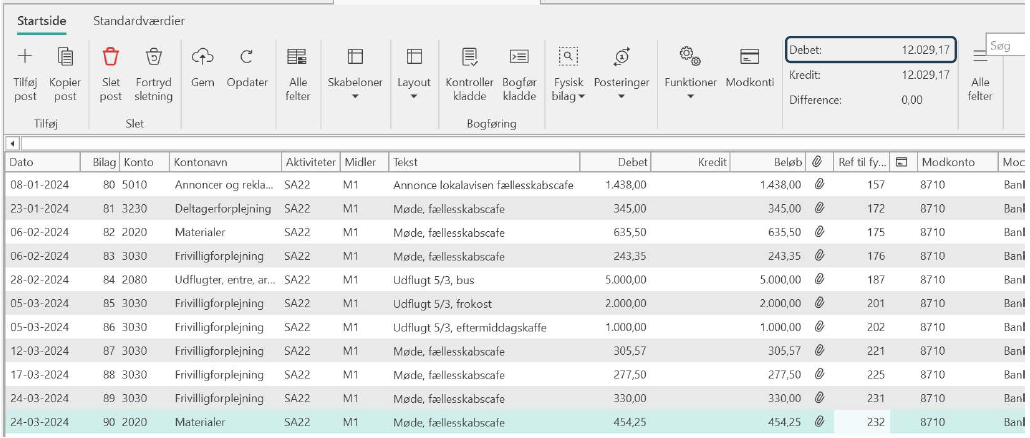Click paperclip icon in bilag 83 row
This screenshot has width=1030, height=438.
pyautogui.click(x=819, y=256)
